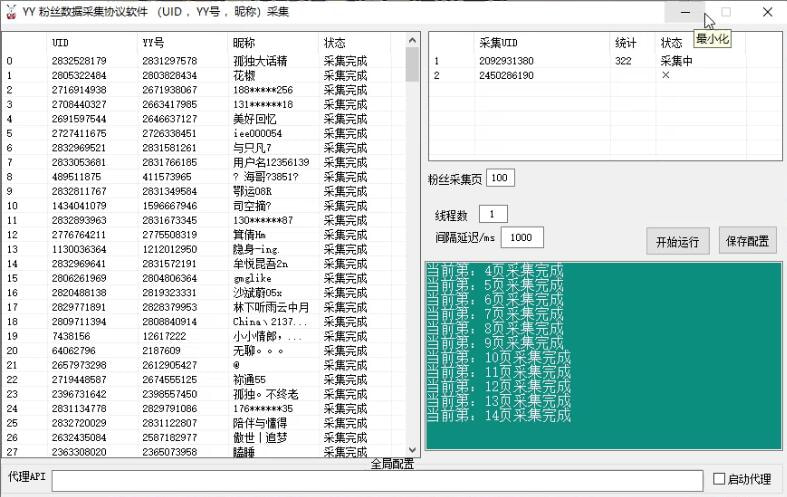This screenshot has width=787, height=497.
Task: Click the app icon in title bar
Action: click(x=11, y=12)
